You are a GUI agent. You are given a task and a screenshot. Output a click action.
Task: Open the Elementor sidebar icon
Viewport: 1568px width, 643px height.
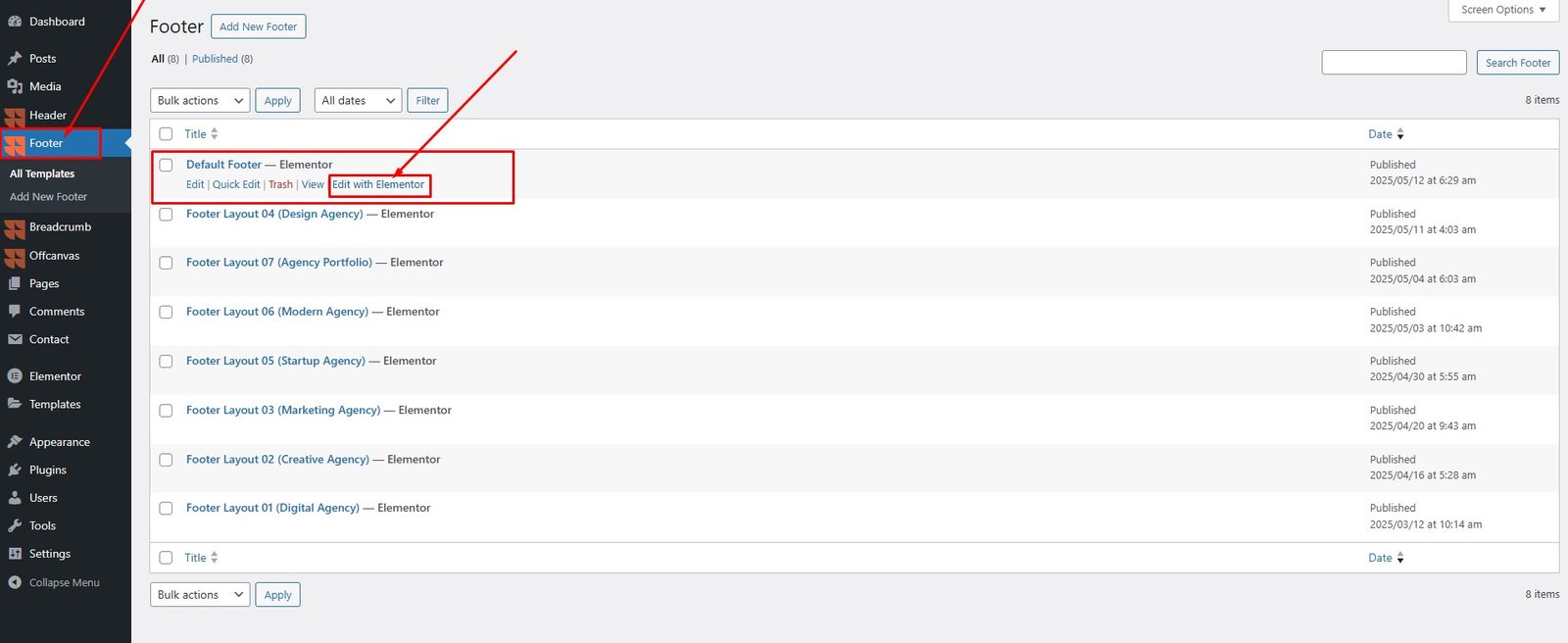point(15,376)
